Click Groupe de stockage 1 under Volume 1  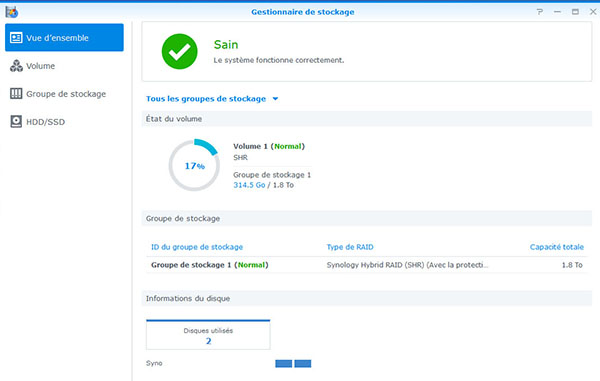272,175
